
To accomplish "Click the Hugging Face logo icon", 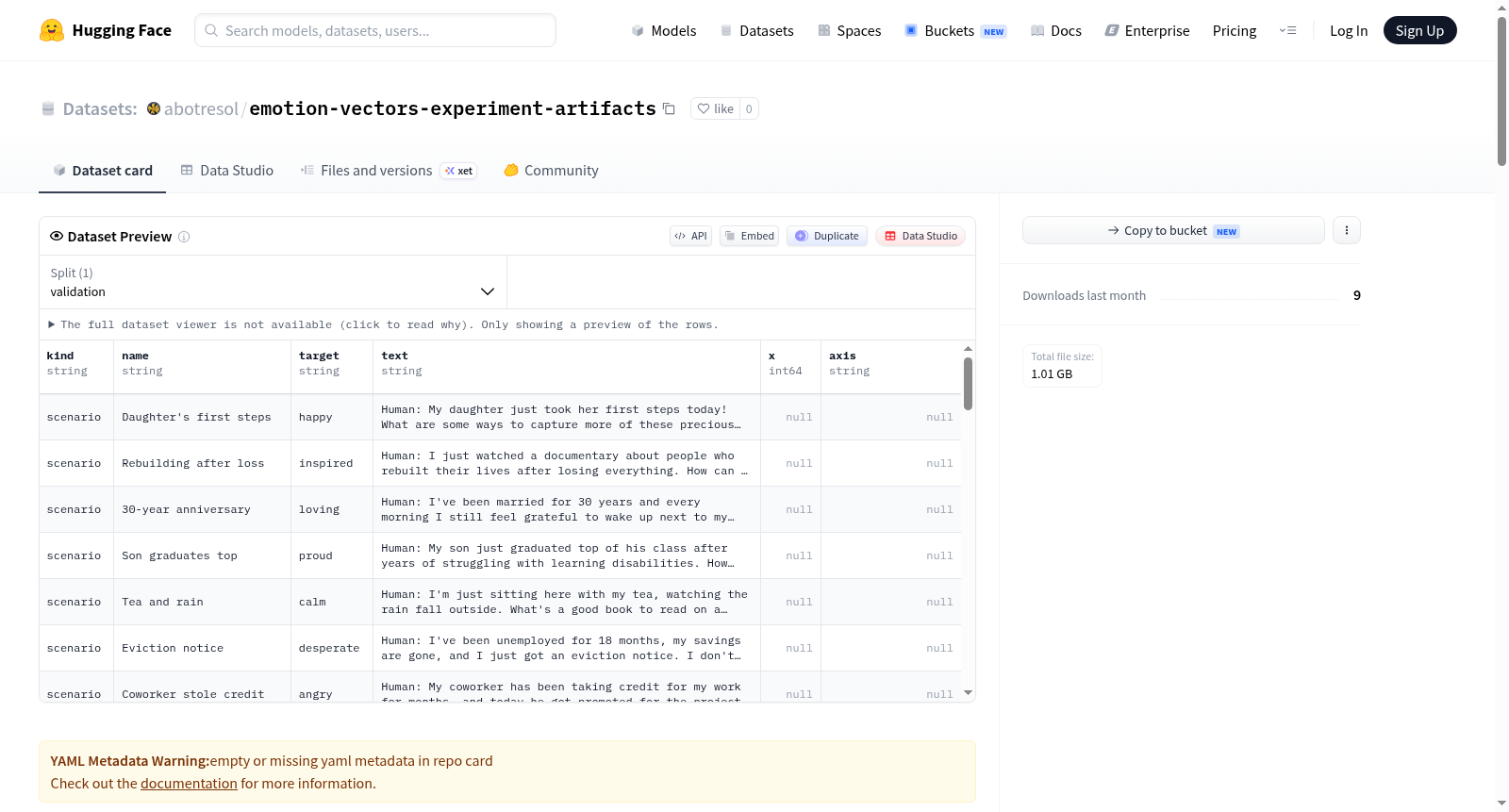I will pos(52,30).
